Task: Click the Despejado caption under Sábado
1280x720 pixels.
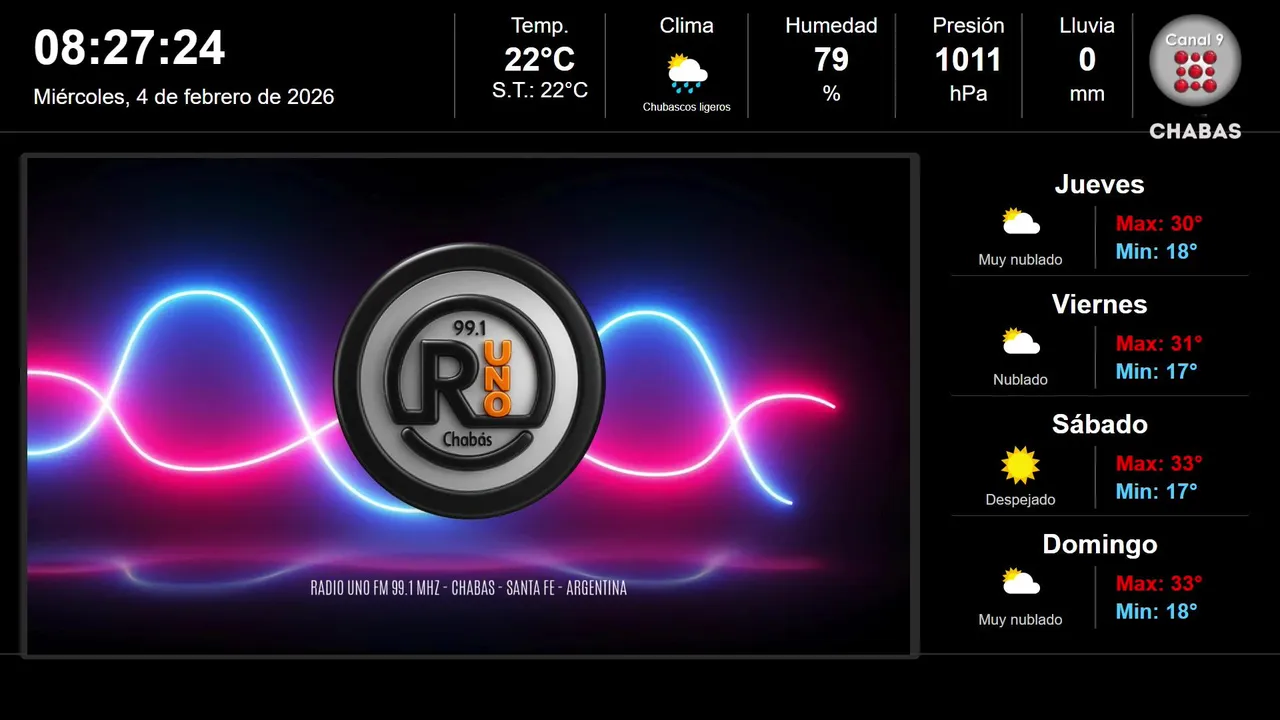Action: pos(1021,500)
